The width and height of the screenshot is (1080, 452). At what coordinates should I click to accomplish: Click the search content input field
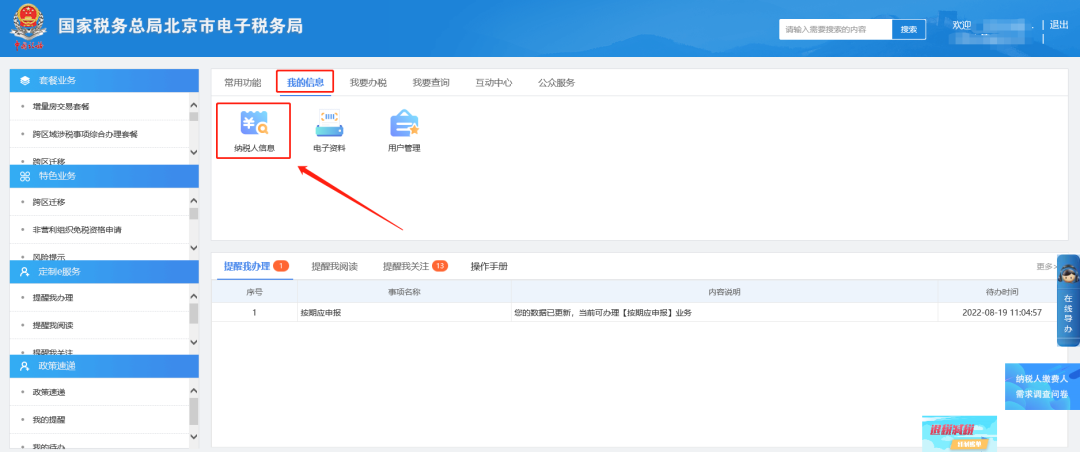834,30
